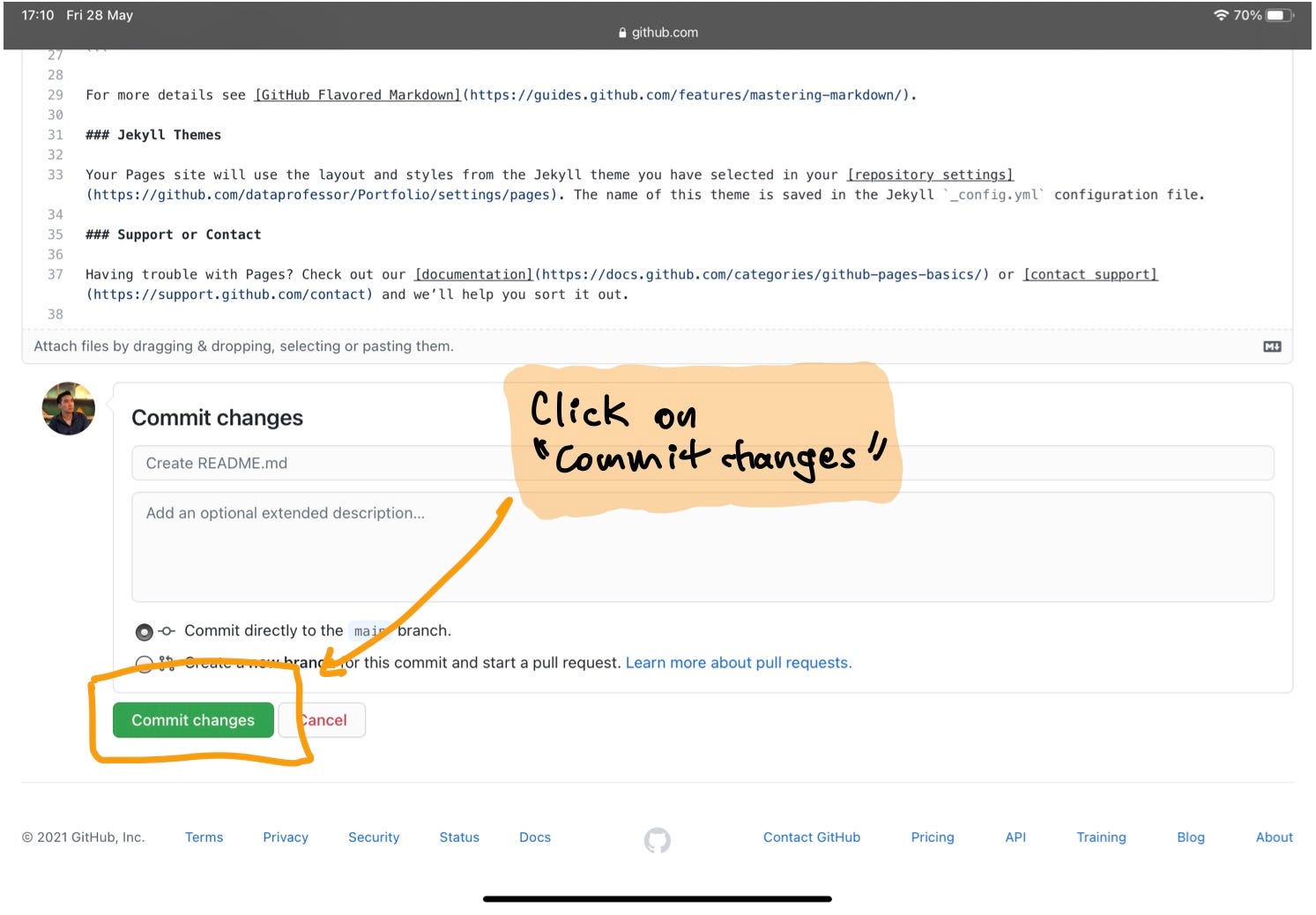Open the Privacy footer link
This screenshot has height=915, width=1316.
point(286,837)
